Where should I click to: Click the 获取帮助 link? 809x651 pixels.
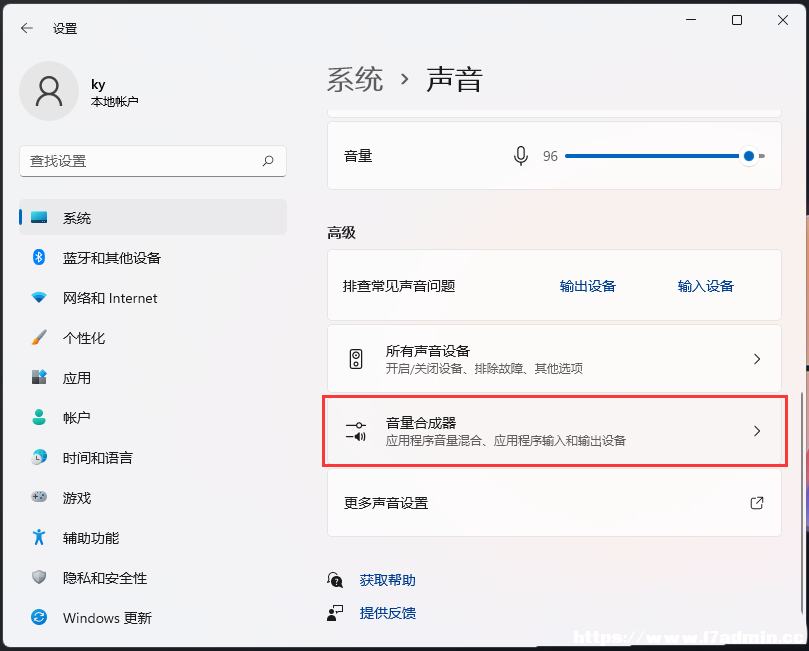point(387,580)
